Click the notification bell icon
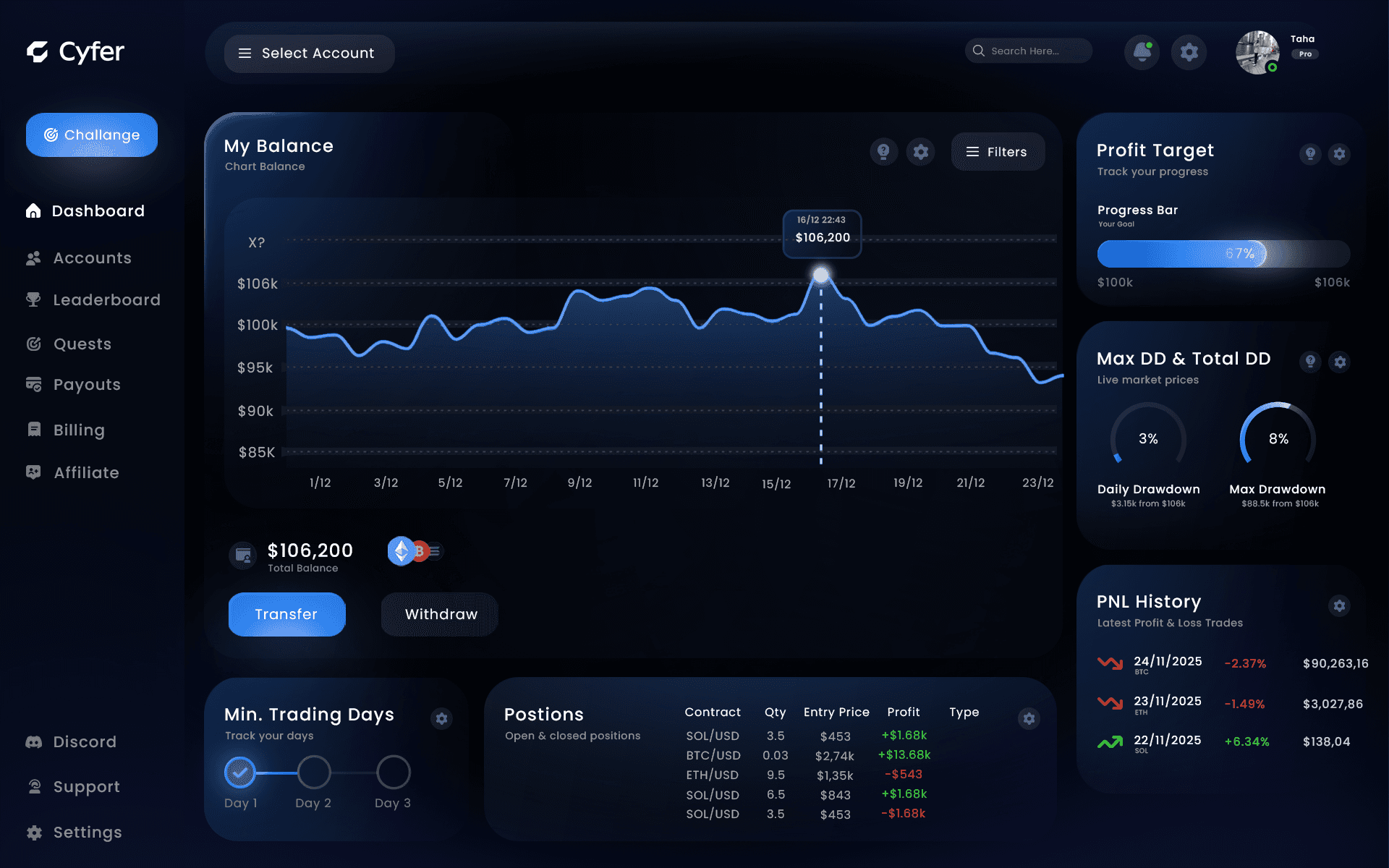The width and height of the screenshot is (1389, 868). 1142,51
